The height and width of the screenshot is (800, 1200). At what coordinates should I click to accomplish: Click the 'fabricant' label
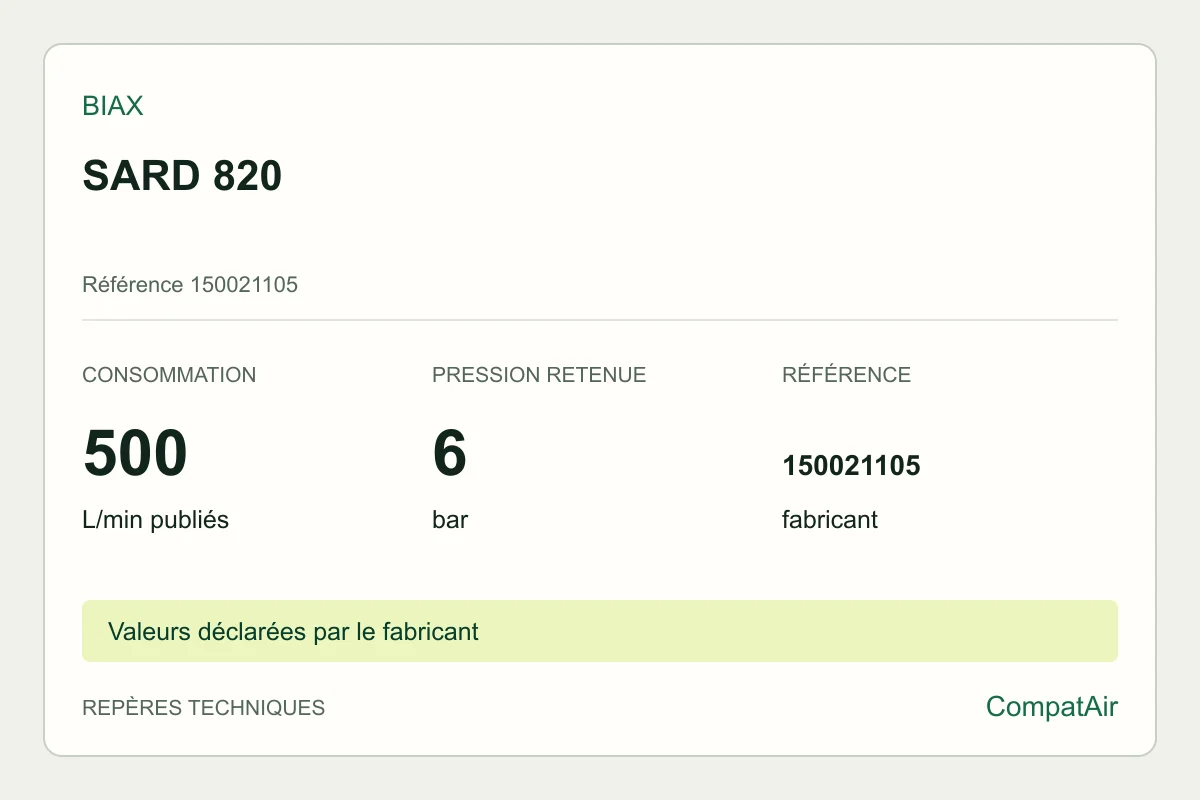point(830,520)
